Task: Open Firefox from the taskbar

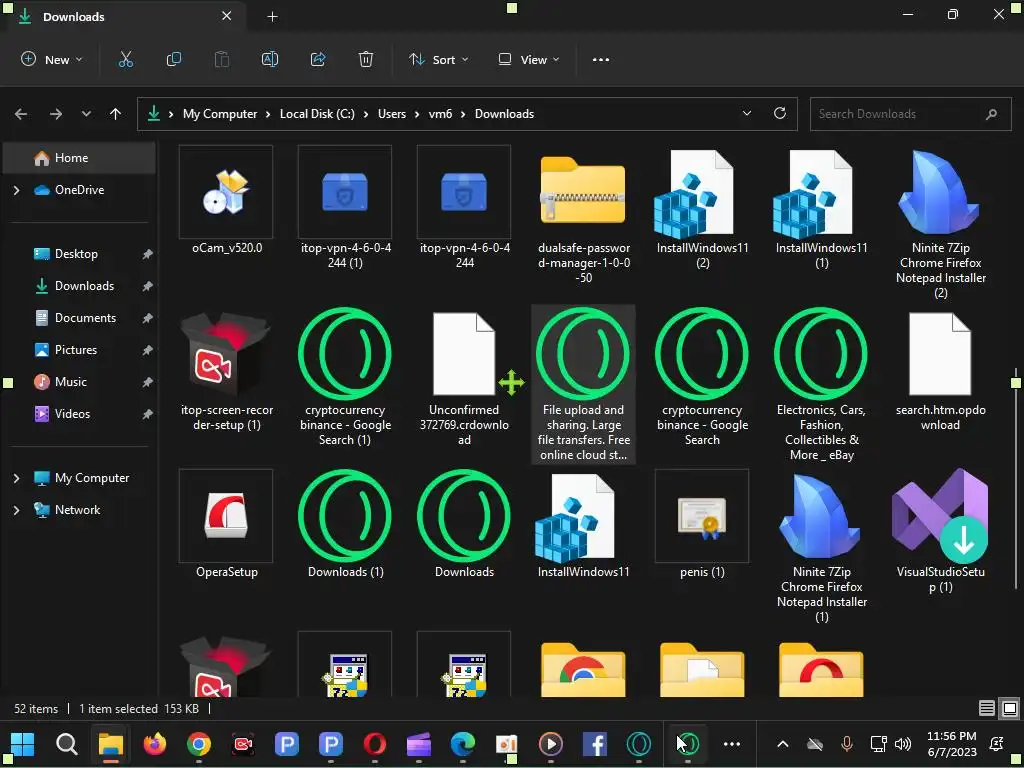Action: pos(155,743)
